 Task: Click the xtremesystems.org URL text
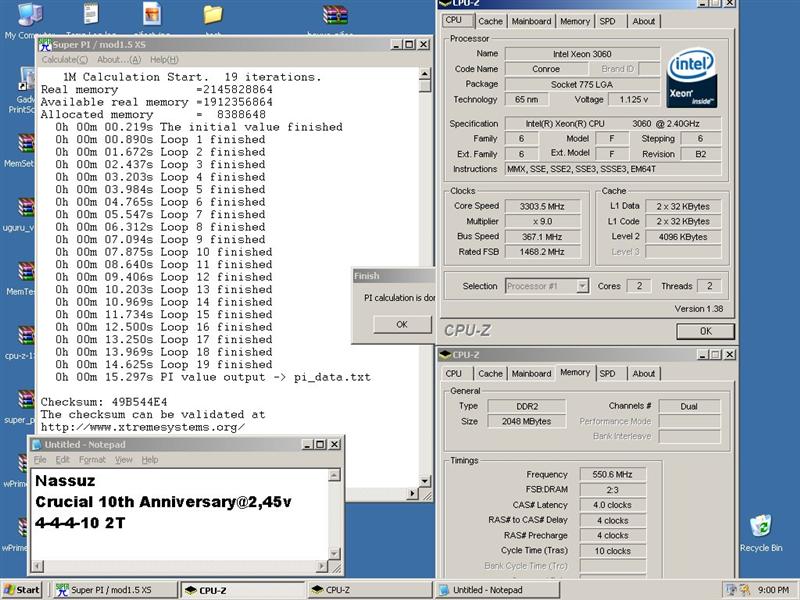143,427
